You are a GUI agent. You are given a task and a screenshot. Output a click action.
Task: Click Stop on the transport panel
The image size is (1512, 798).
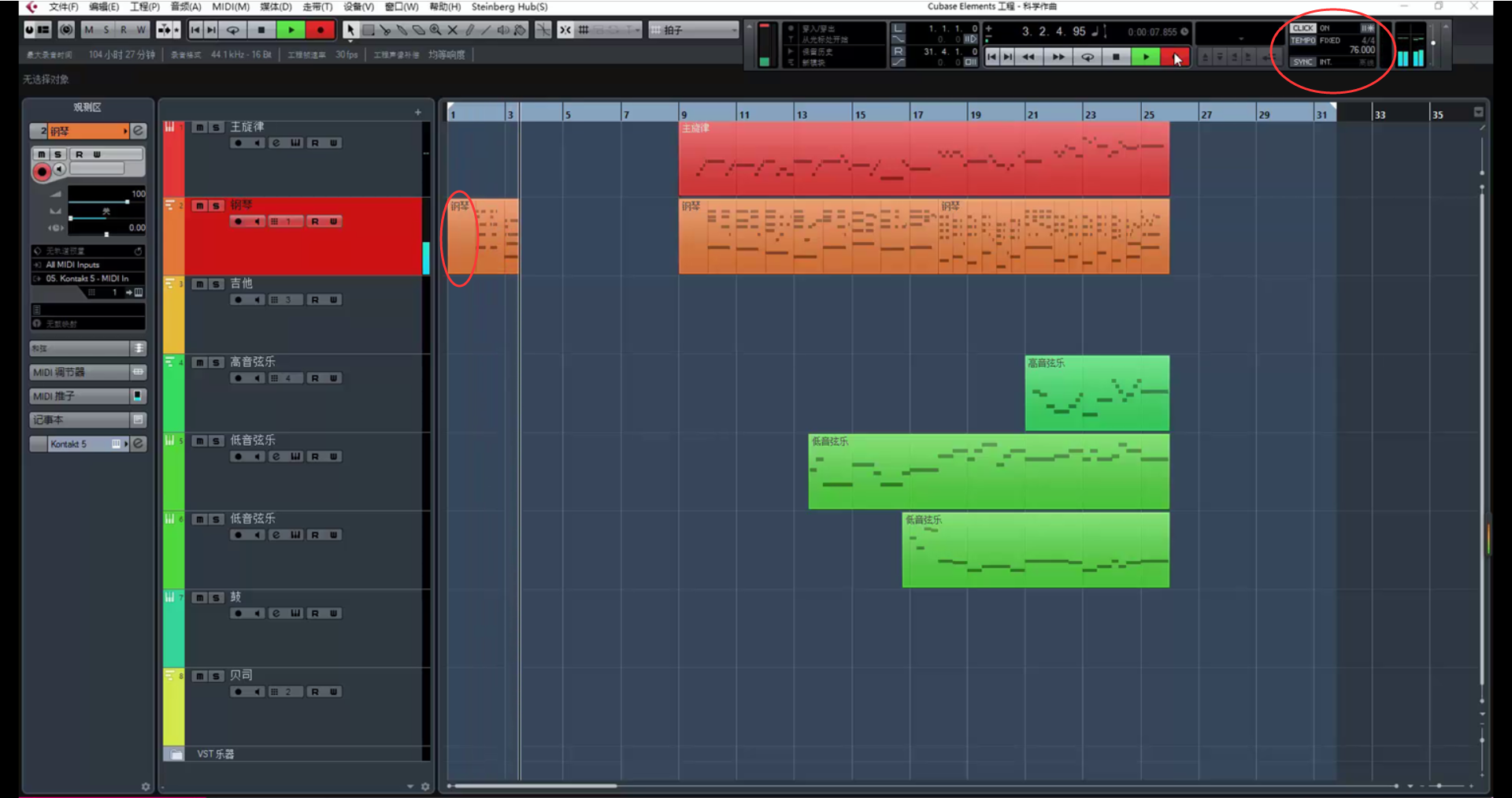tap(1116, 57)
